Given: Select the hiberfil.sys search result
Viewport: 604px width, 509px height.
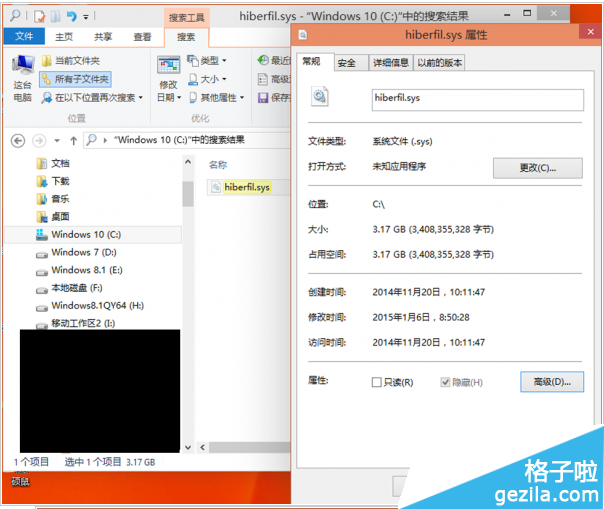Looking at the screenshot, I should tap(247, 187).
